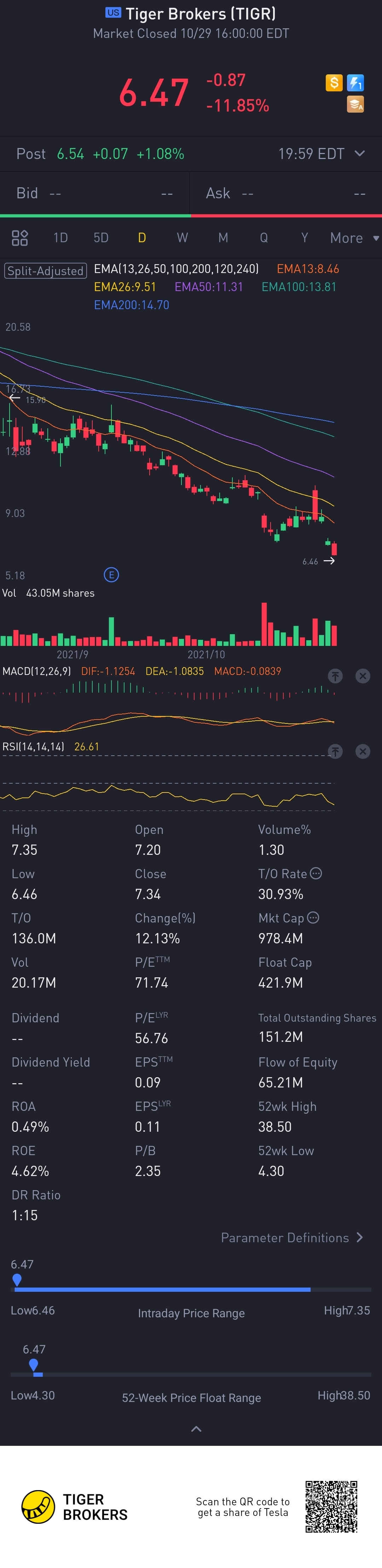Tap the Vol 43.05M shares label
Screen dimensions: 382x1568
point(49,593)
